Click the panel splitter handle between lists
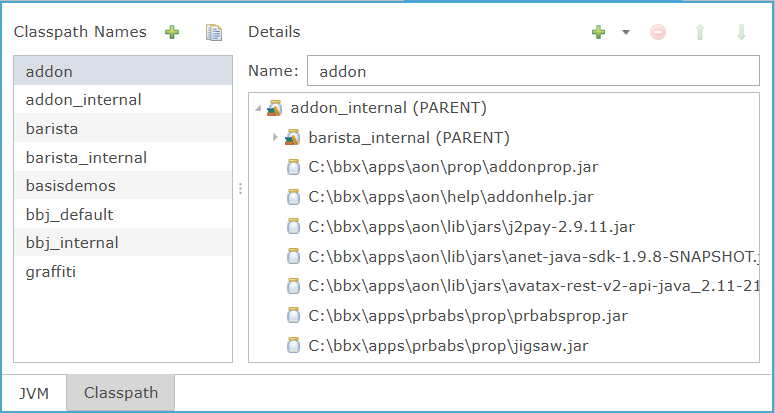775x413 pixels. 239,188
